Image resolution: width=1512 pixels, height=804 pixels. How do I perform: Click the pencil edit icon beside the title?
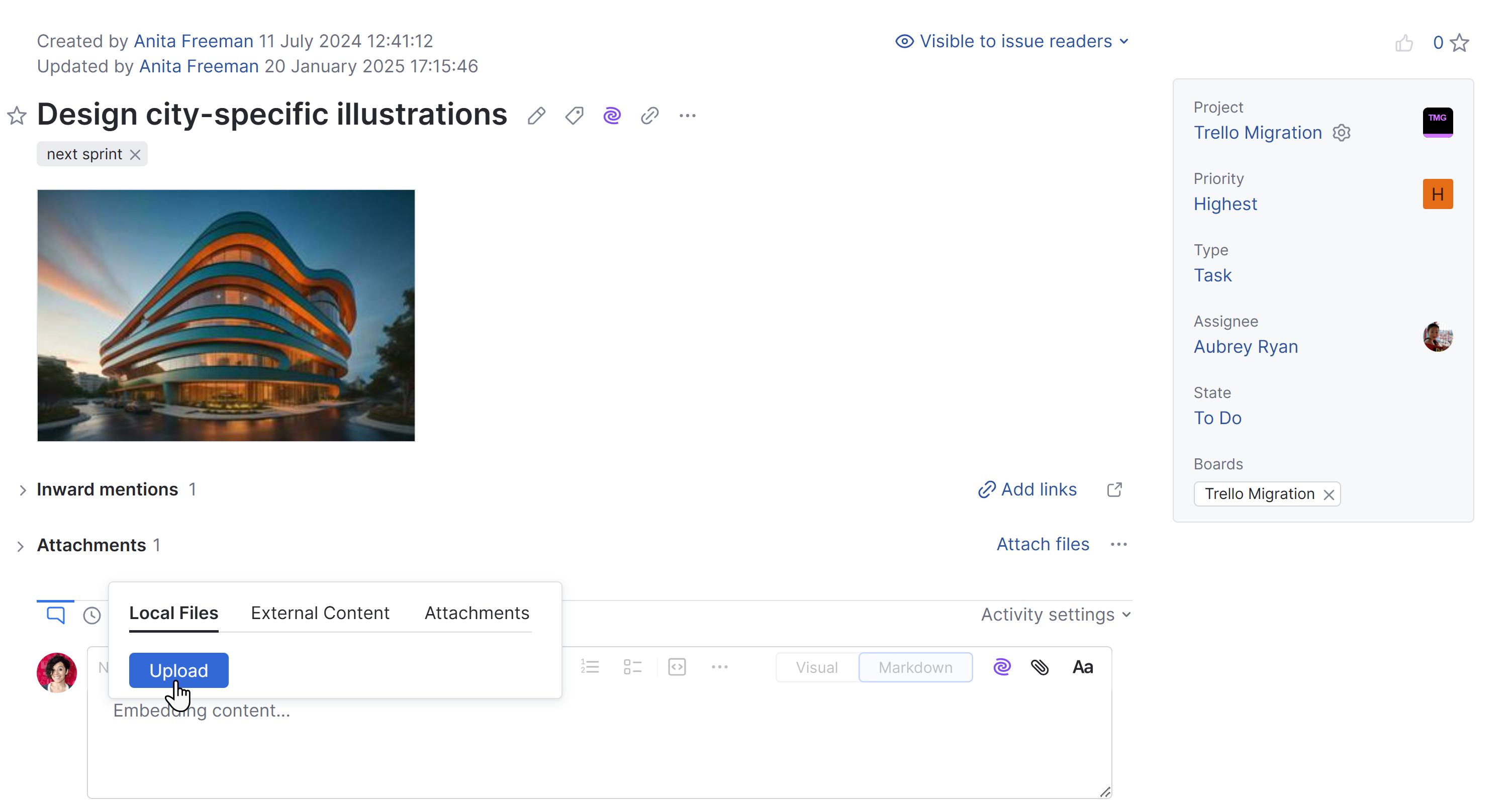[536, 116]
